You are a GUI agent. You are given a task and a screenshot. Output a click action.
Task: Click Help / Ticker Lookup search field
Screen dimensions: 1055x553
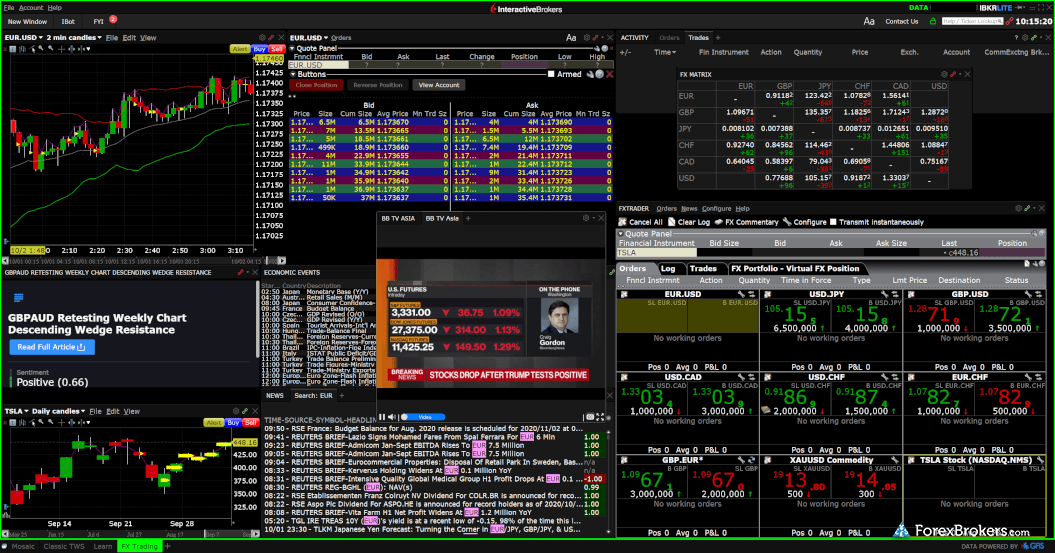pos(972,22)
